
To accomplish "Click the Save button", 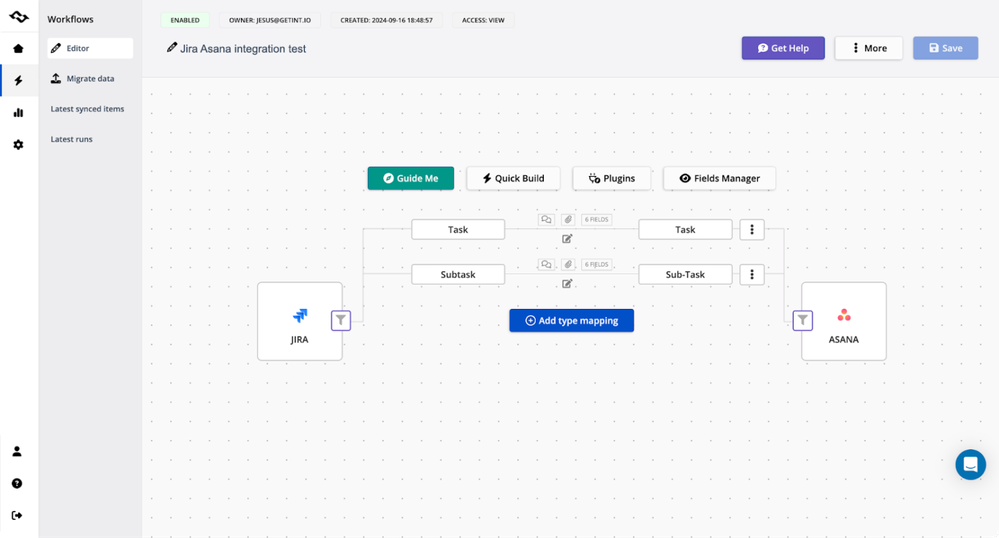I will [945, 48].
